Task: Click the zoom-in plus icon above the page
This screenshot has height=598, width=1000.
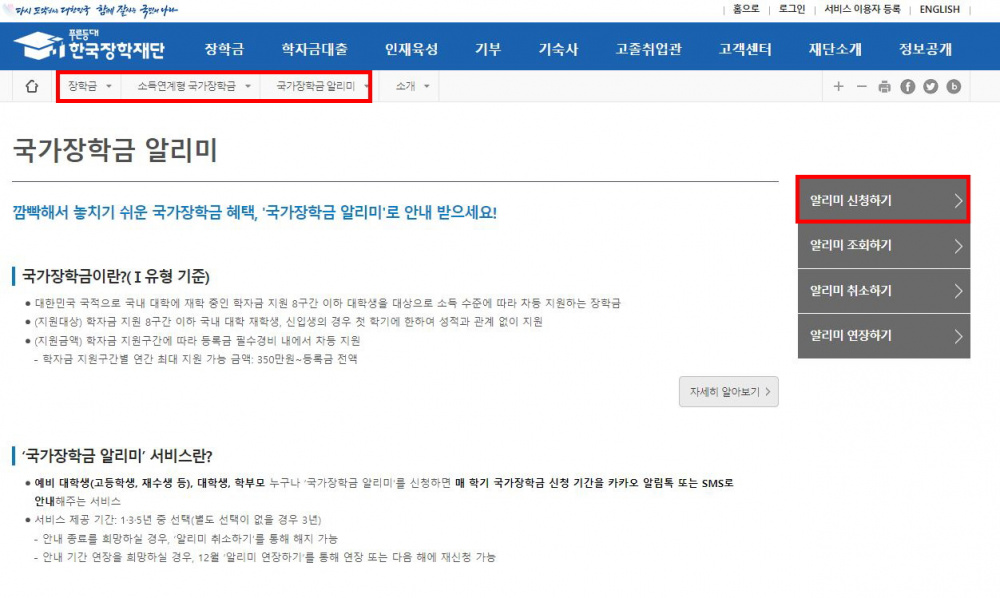Action: [838, 86]
